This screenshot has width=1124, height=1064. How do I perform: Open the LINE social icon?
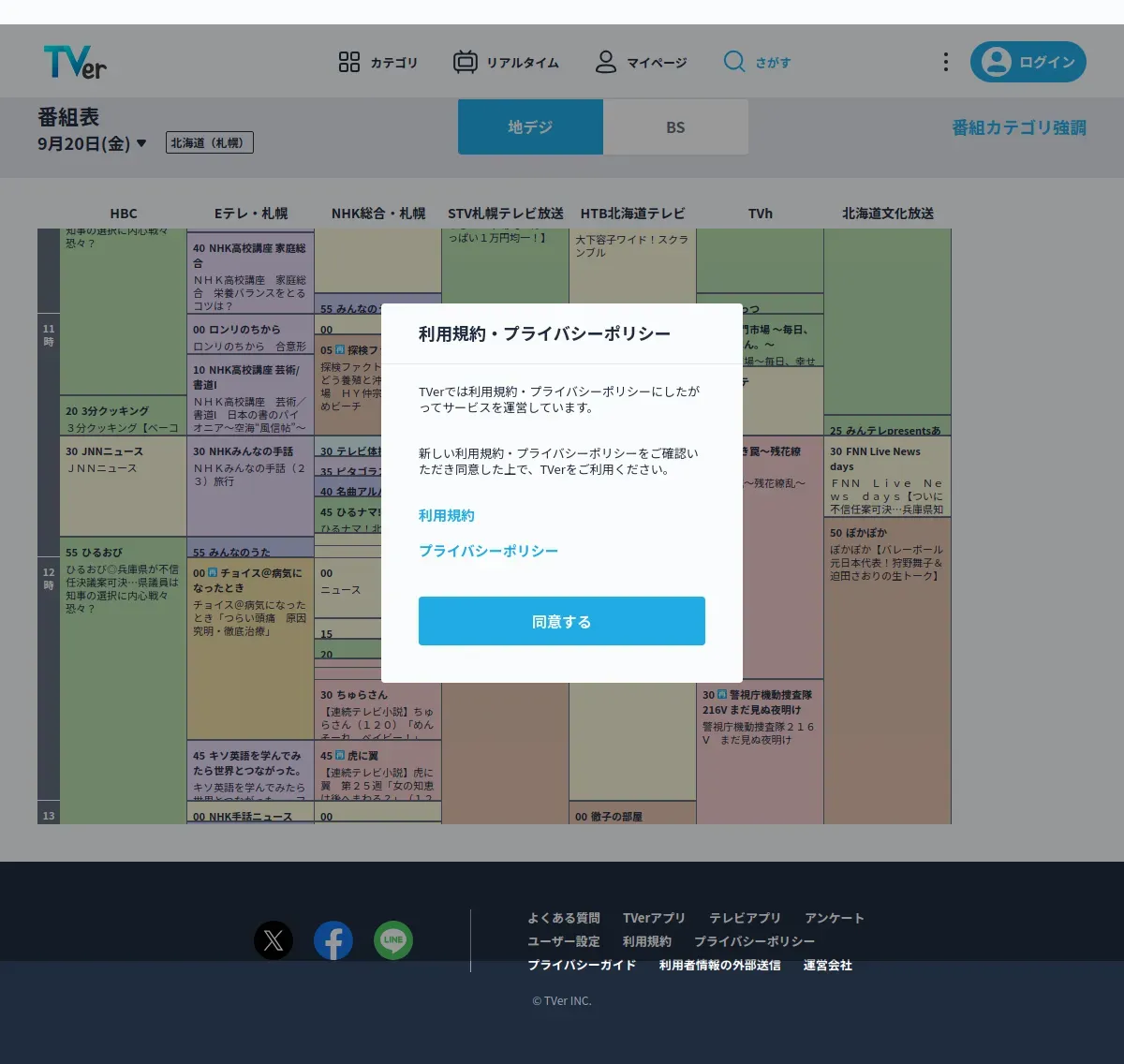(393, 940)
